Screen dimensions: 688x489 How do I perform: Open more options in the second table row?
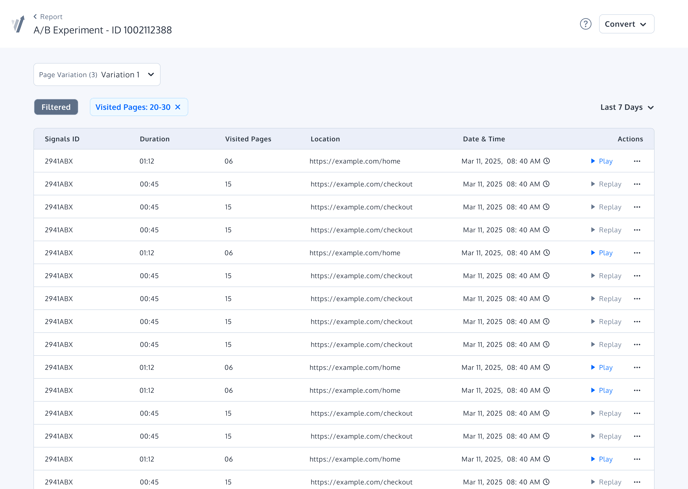(637, 184)
